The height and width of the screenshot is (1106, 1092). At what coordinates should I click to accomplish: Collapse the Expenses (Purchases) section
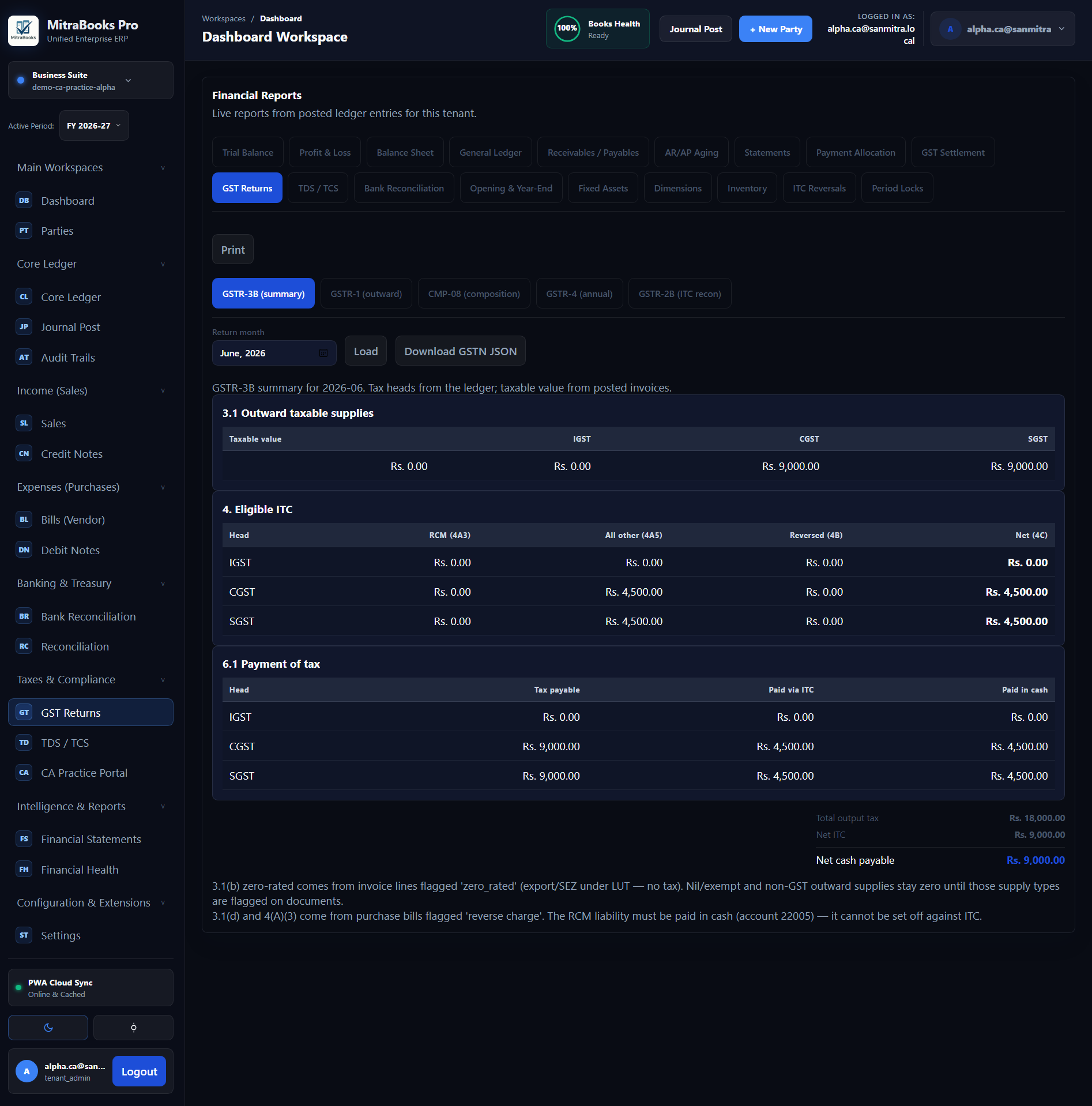91,487
